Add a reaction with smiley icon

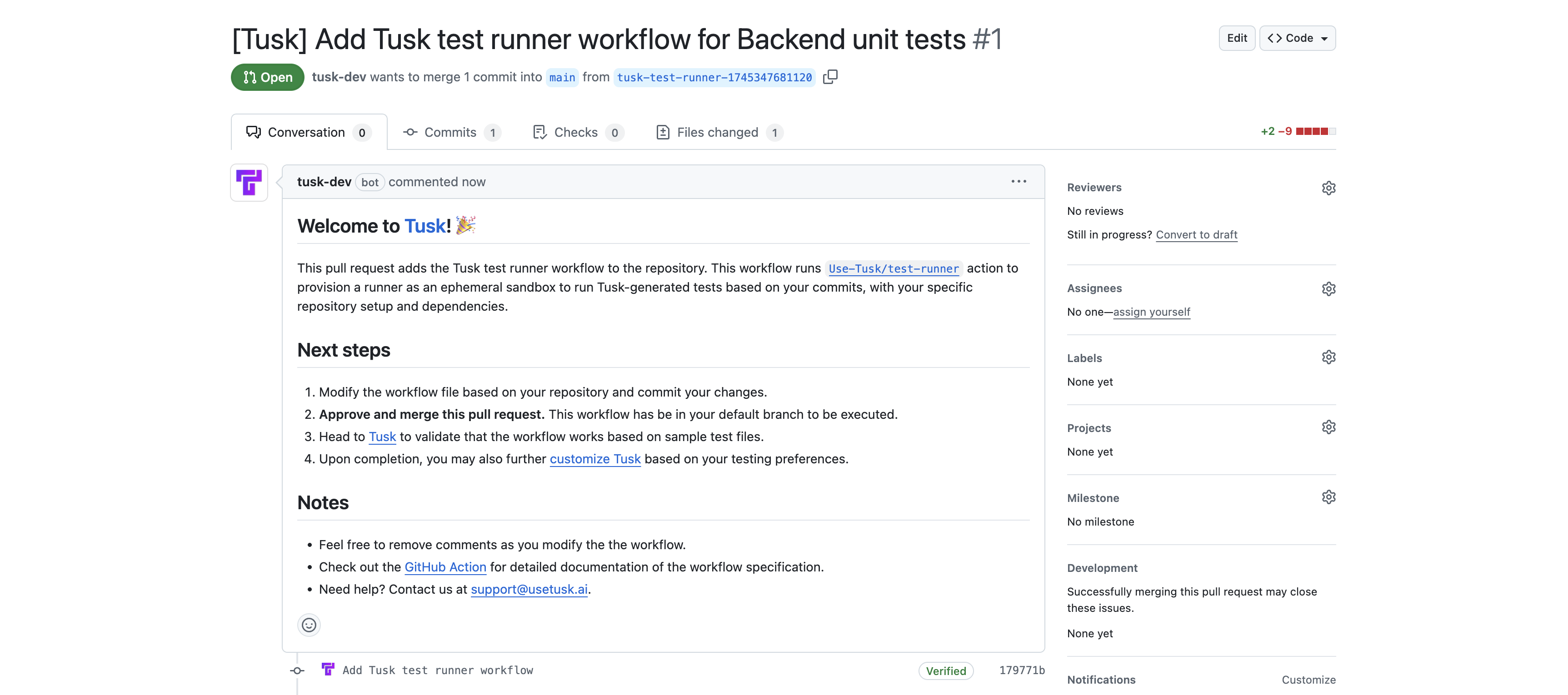(x=309, y=625)
